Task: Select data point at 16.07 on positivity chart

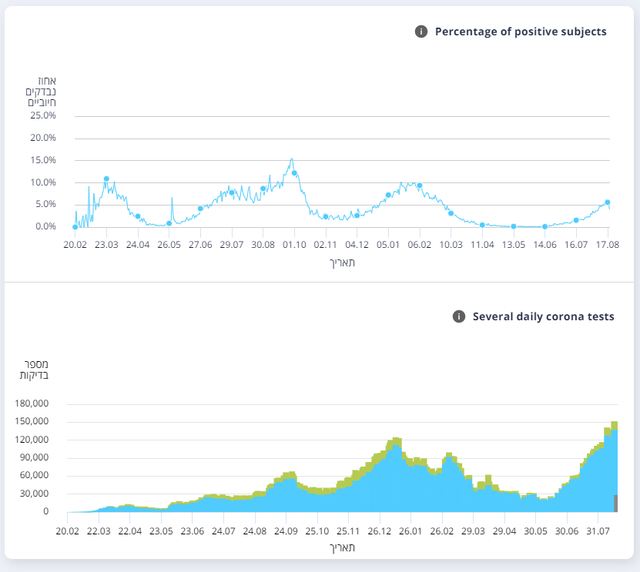Action: [x=576, y=220]
